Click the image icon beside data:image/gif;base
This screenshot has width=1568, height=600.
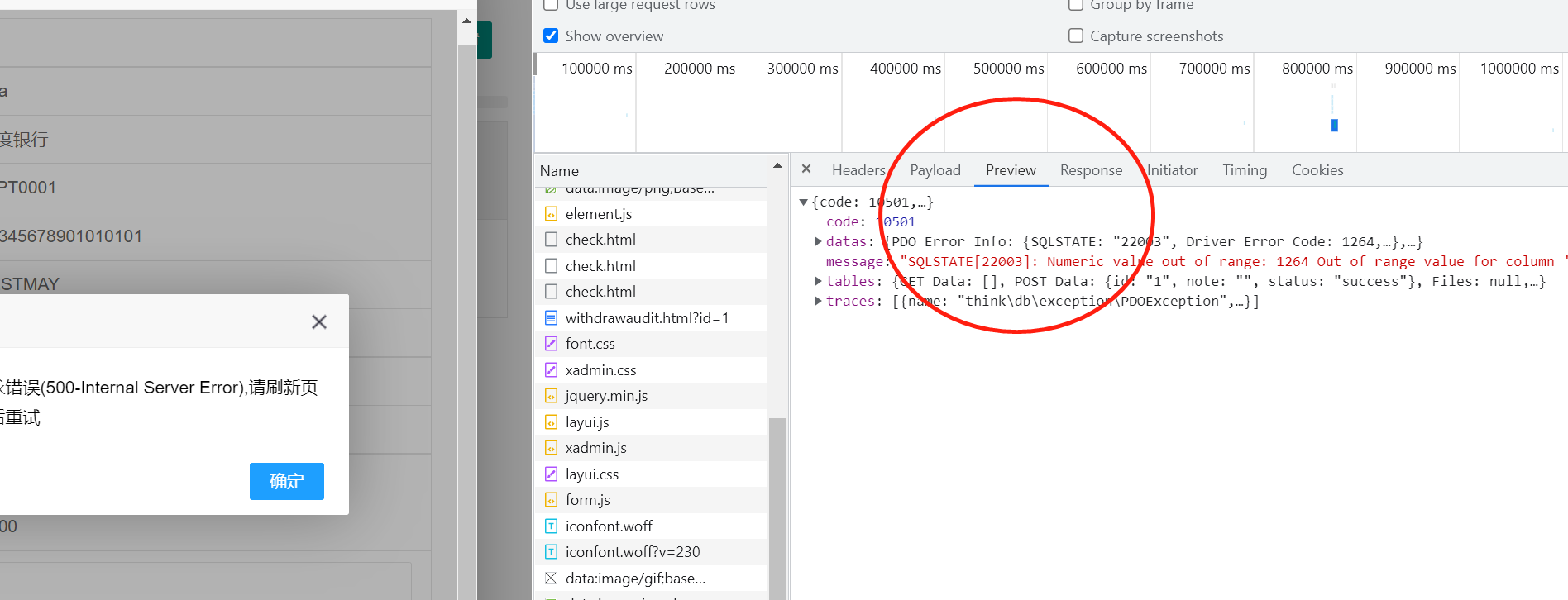click(551, 579)
